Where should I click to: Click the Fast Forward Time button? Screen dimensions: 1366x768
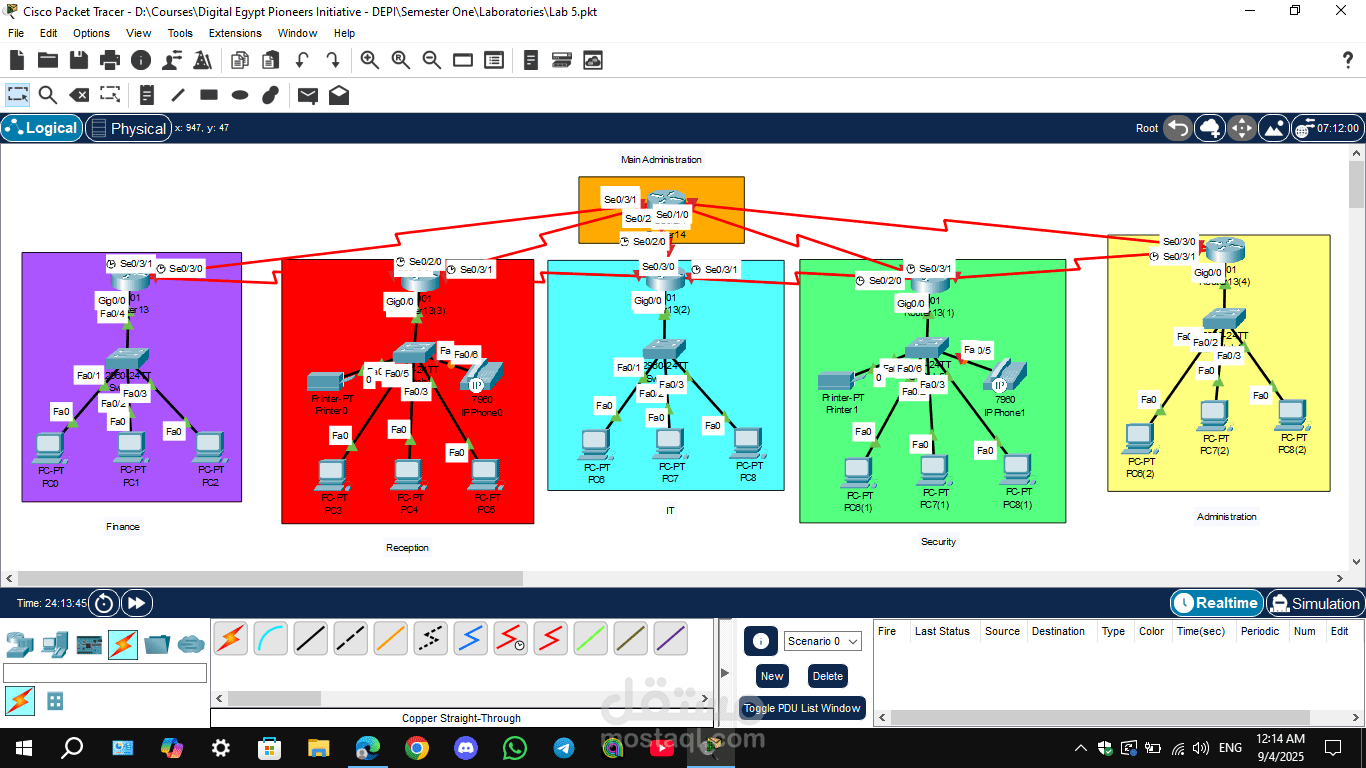pyautogui.click(x=136, y=602)
